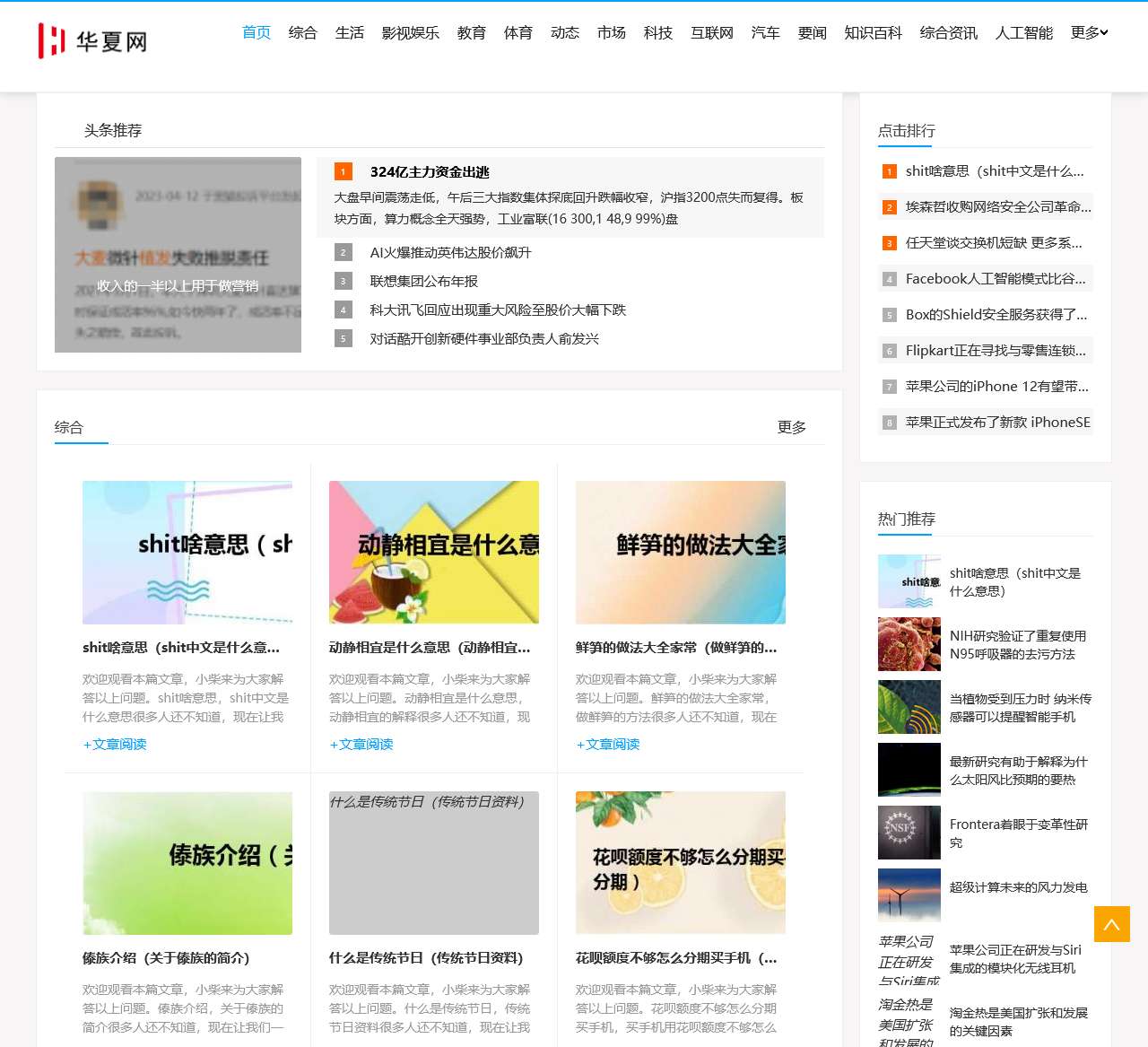1148x1047 pixels.
Task: Open rank 6 item Flipkart正在寻找与零售连锁
Action: (x=996, y=350)
